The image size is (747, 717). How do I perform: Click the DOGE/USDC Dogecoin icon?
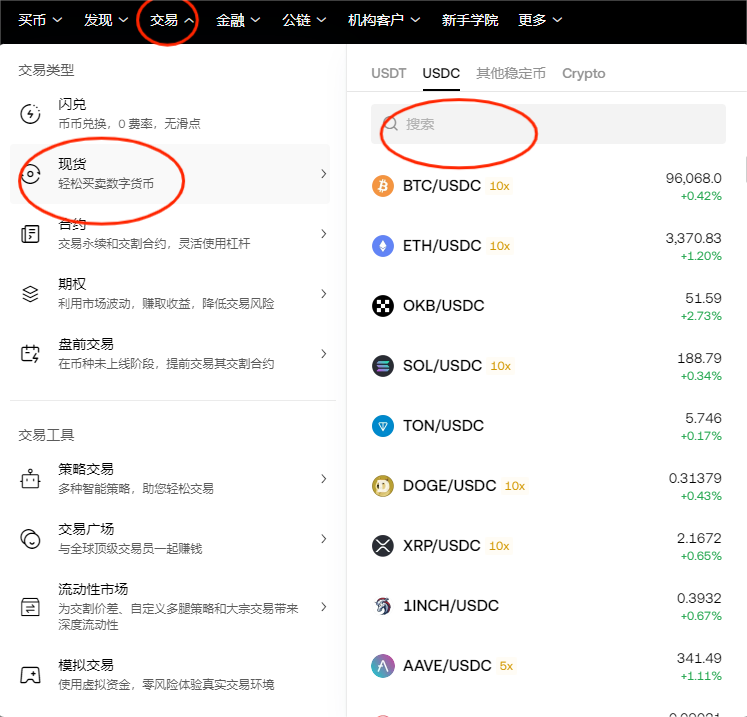pyautogui.click(x=383, y=486)
